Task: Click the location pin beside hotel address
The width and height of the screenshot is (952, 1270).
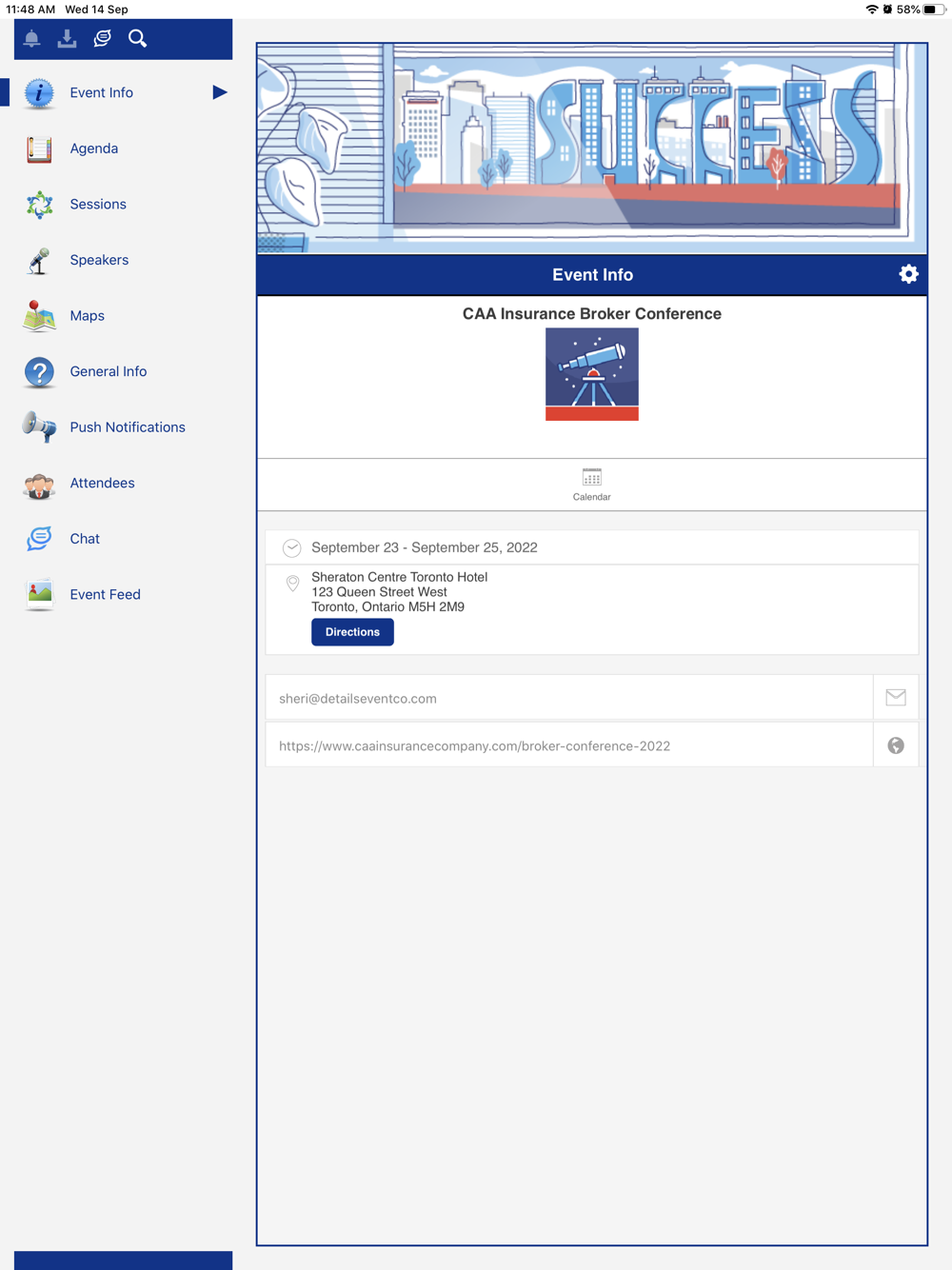Action: [293, 583]
